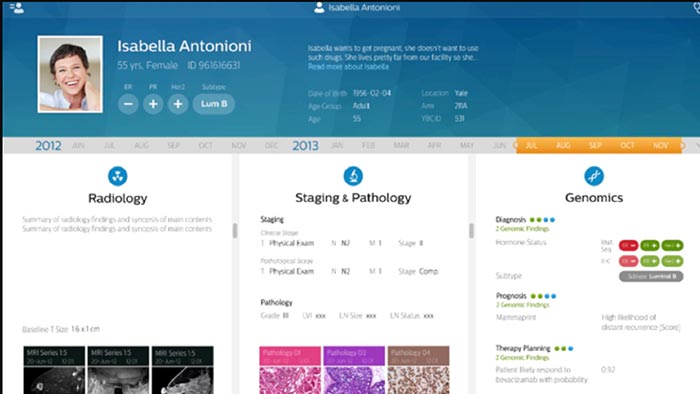This screenshot has height=394, width=700.
Task: Select FEB 2013 on the timeline
Action: (x=368, y=146)
